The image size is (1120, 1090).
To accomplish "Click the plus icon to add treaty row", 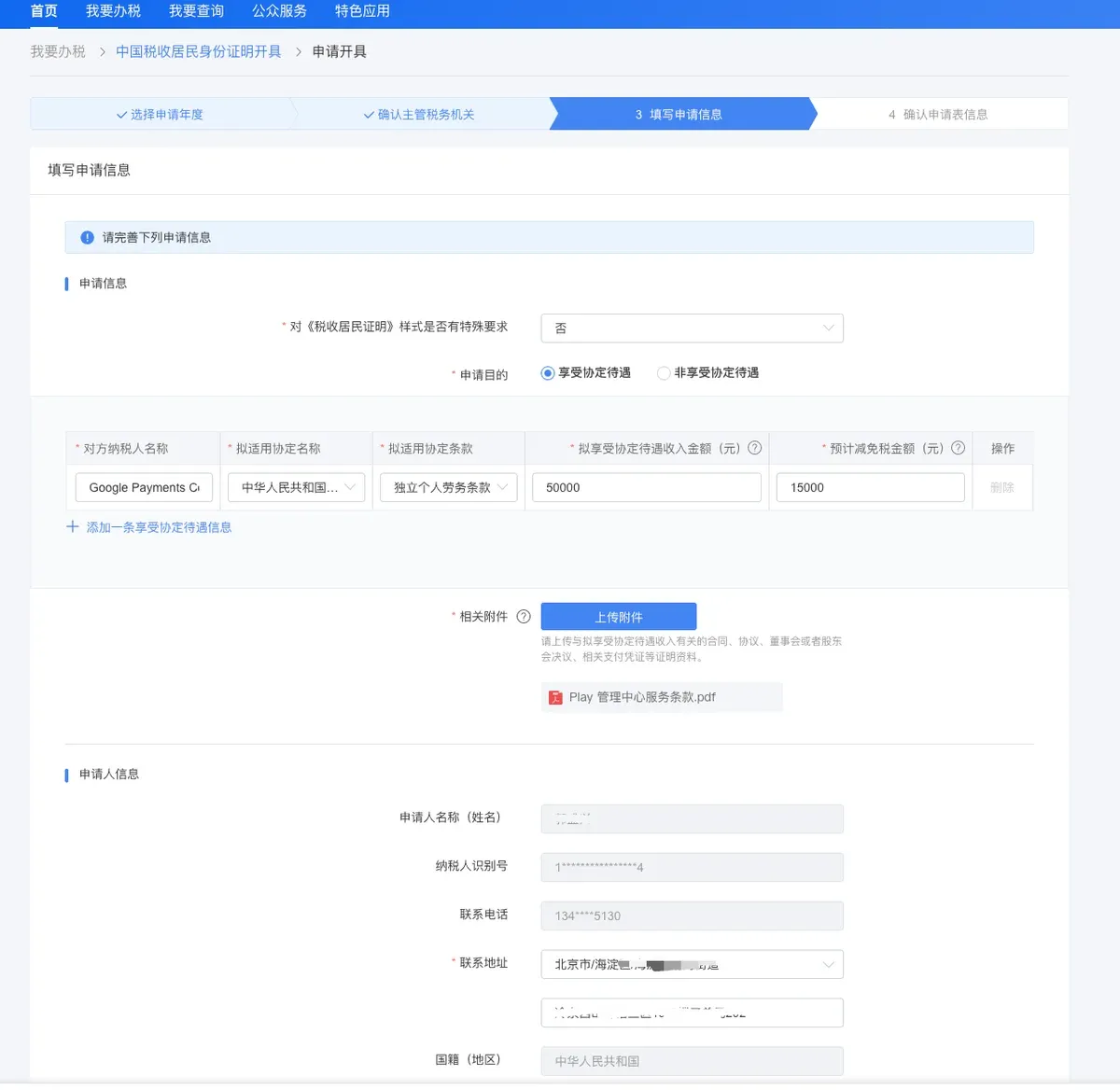I will pos(73,527).
